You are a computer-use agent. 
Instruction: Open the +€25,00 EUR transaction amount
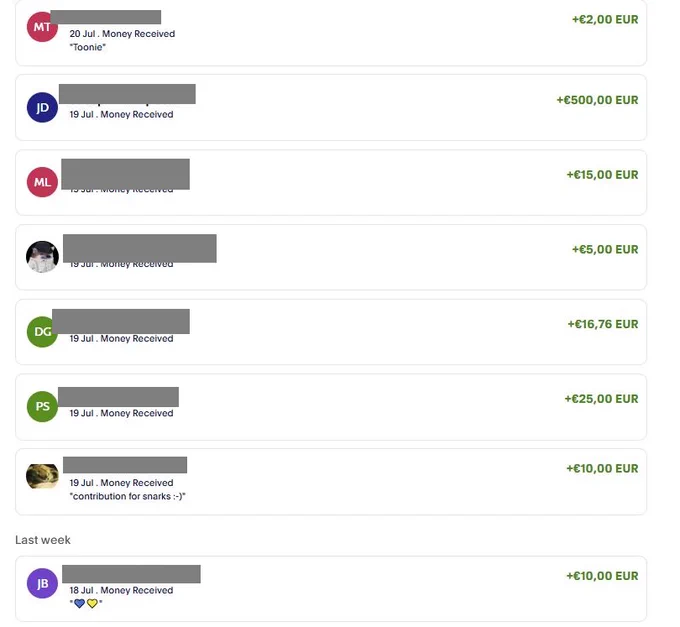coord(601,399)
